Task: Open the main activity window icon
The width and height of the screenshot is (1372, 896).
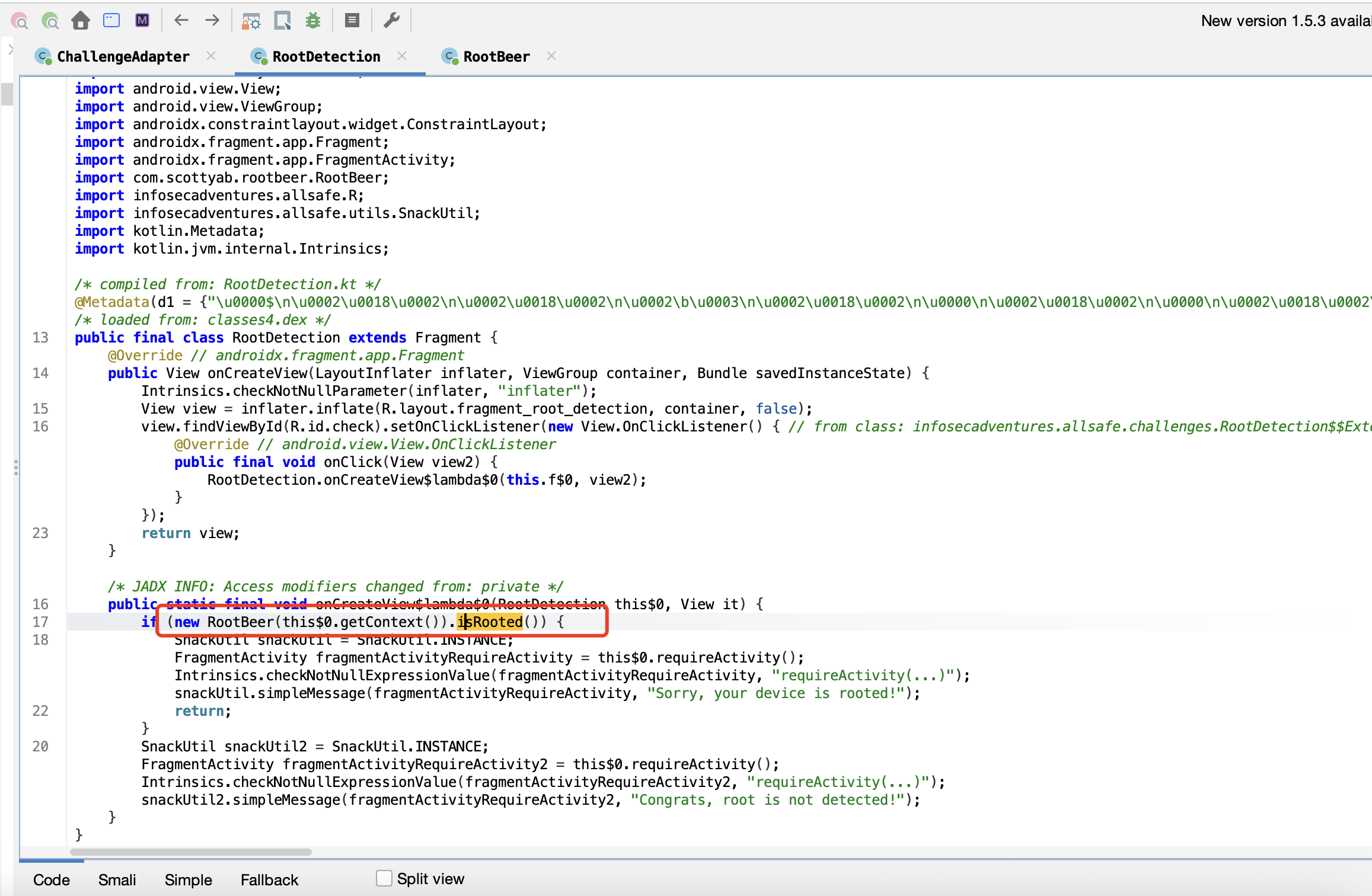Action: point(111,21)
